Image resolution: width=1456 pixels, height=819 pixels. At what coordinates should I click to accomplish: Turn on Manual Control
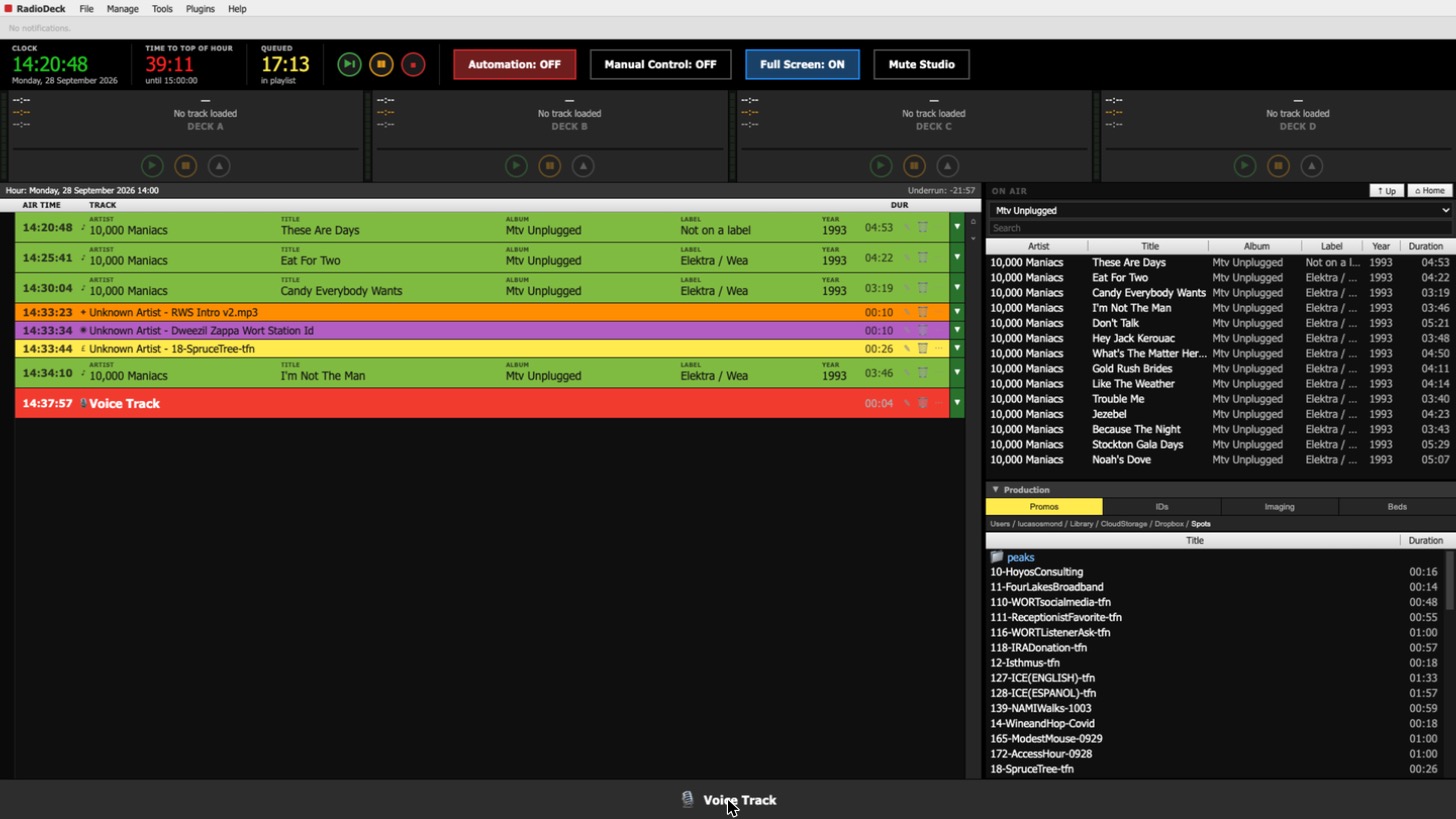tap(660, 64)
